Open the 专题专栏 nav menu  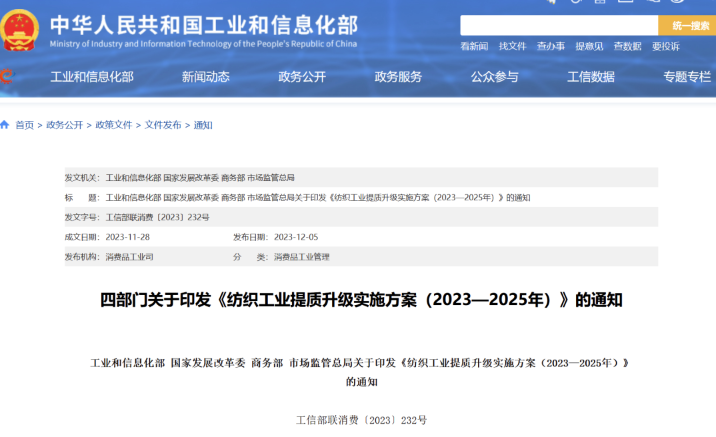point(687,77)
